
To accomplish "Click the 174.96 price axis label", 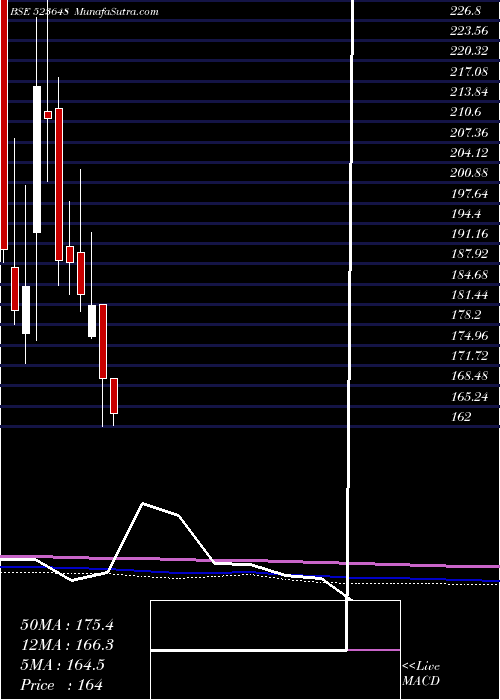I will [469, 335].
